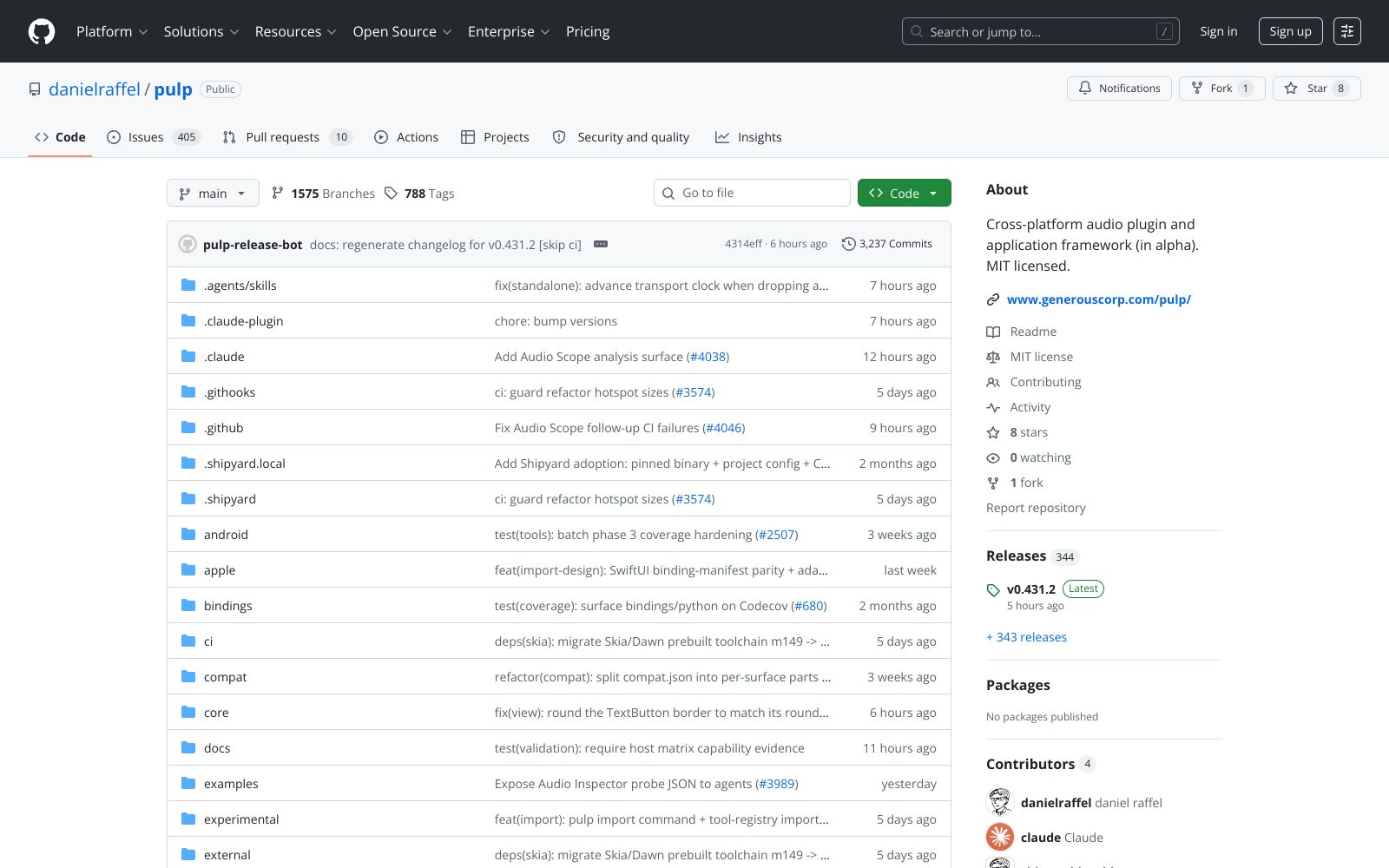The image size is (1389, 868).
Task: Open pull request #4038 link
Action: [x=708, y=357]
